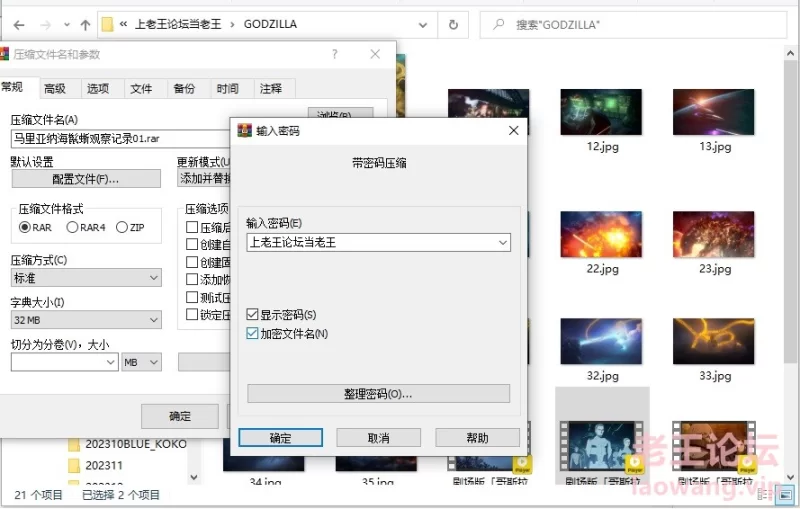Go up one folder level arrow
Viewport: 800px width, 509px height.
coord(85,24)
